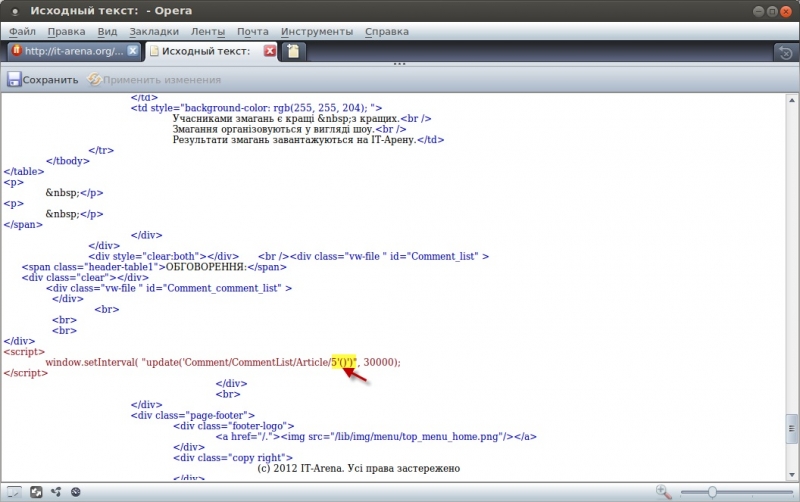The image size is (800, 502).
Task: Click the div class="footer-logo" line
Action: tap(234, 426)
